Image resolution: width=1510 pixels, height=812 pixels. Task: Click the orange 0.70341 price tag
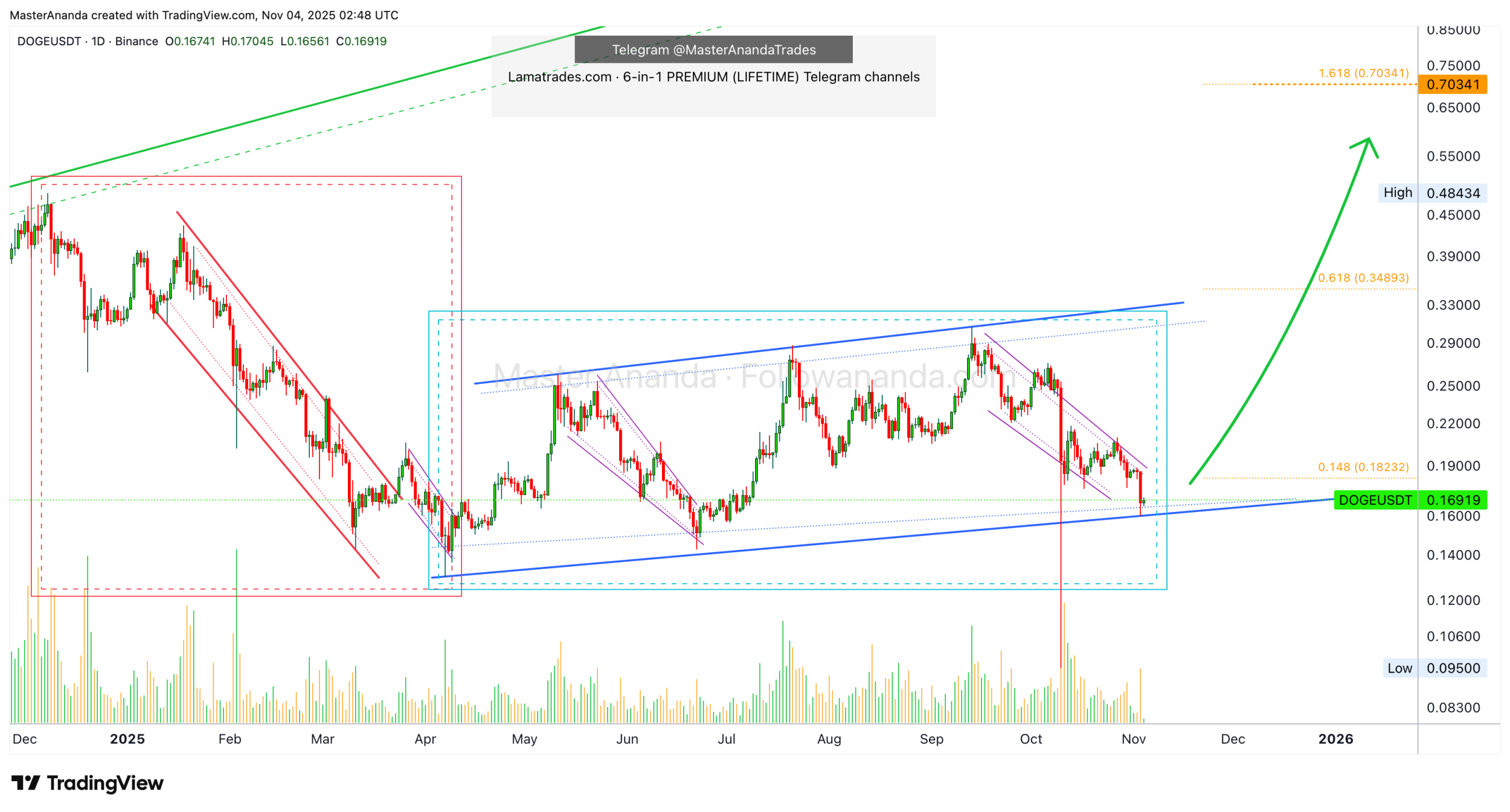click(1452, 85)
